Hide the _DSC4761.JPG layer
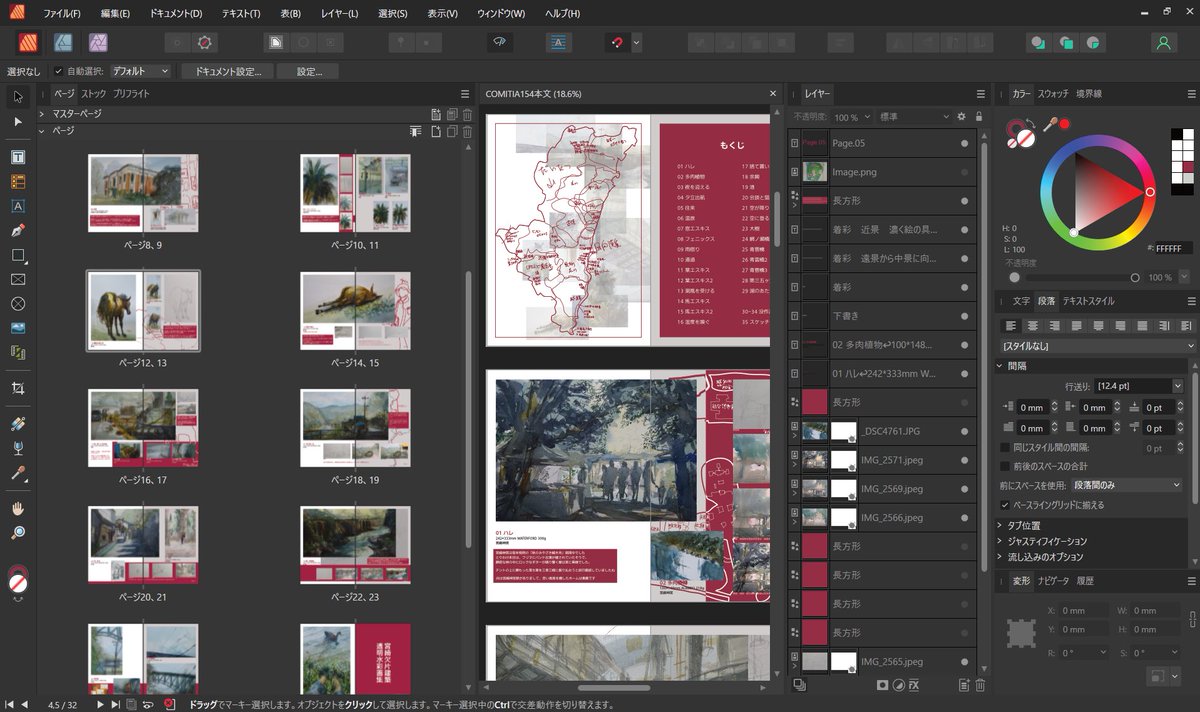 [x=965, y=432]
